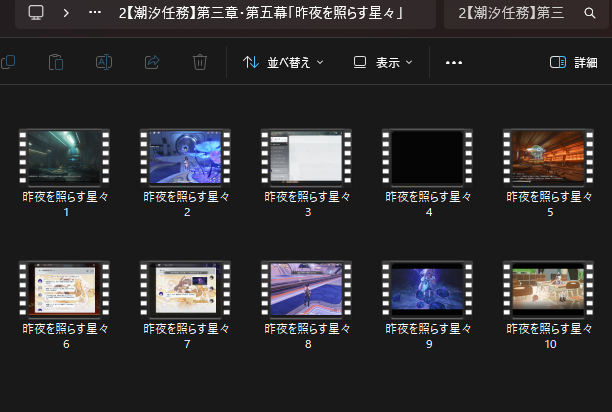
Task: Select video thumbnail 昨夜を照らす星々 9
Action: click(x=427, y=289)
